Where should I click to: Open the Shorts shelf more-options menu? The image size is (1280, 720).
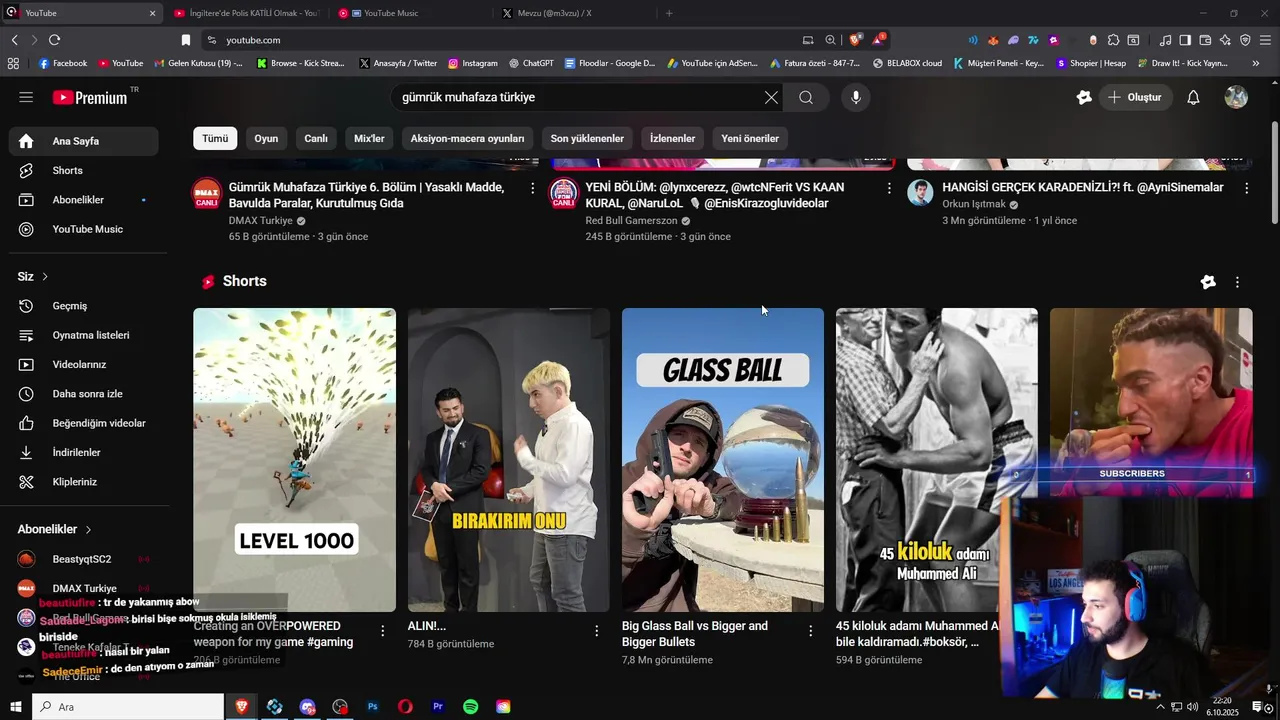click(x=1237, y=282)
